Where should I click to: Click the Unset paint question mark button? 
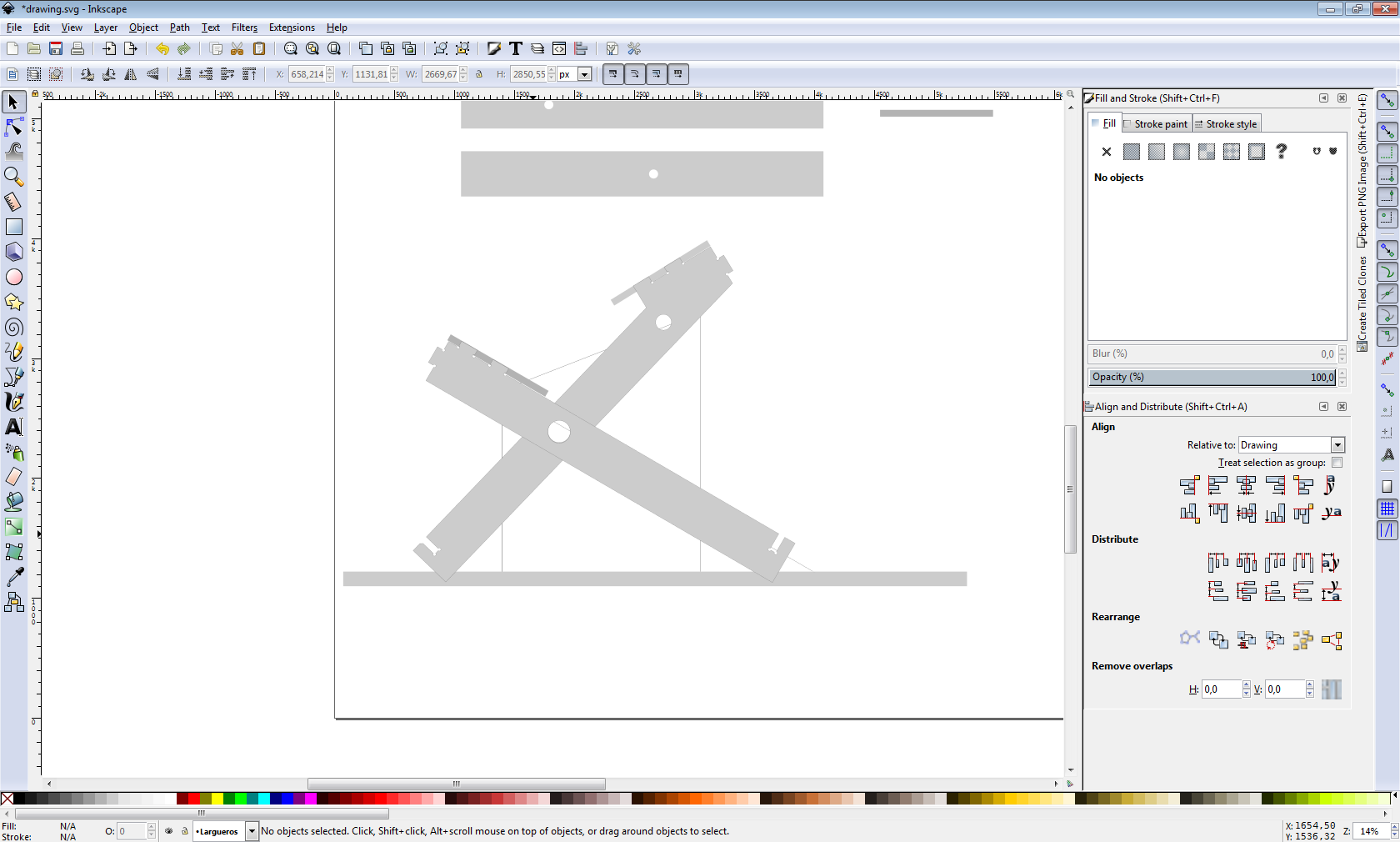[1282, 152]
